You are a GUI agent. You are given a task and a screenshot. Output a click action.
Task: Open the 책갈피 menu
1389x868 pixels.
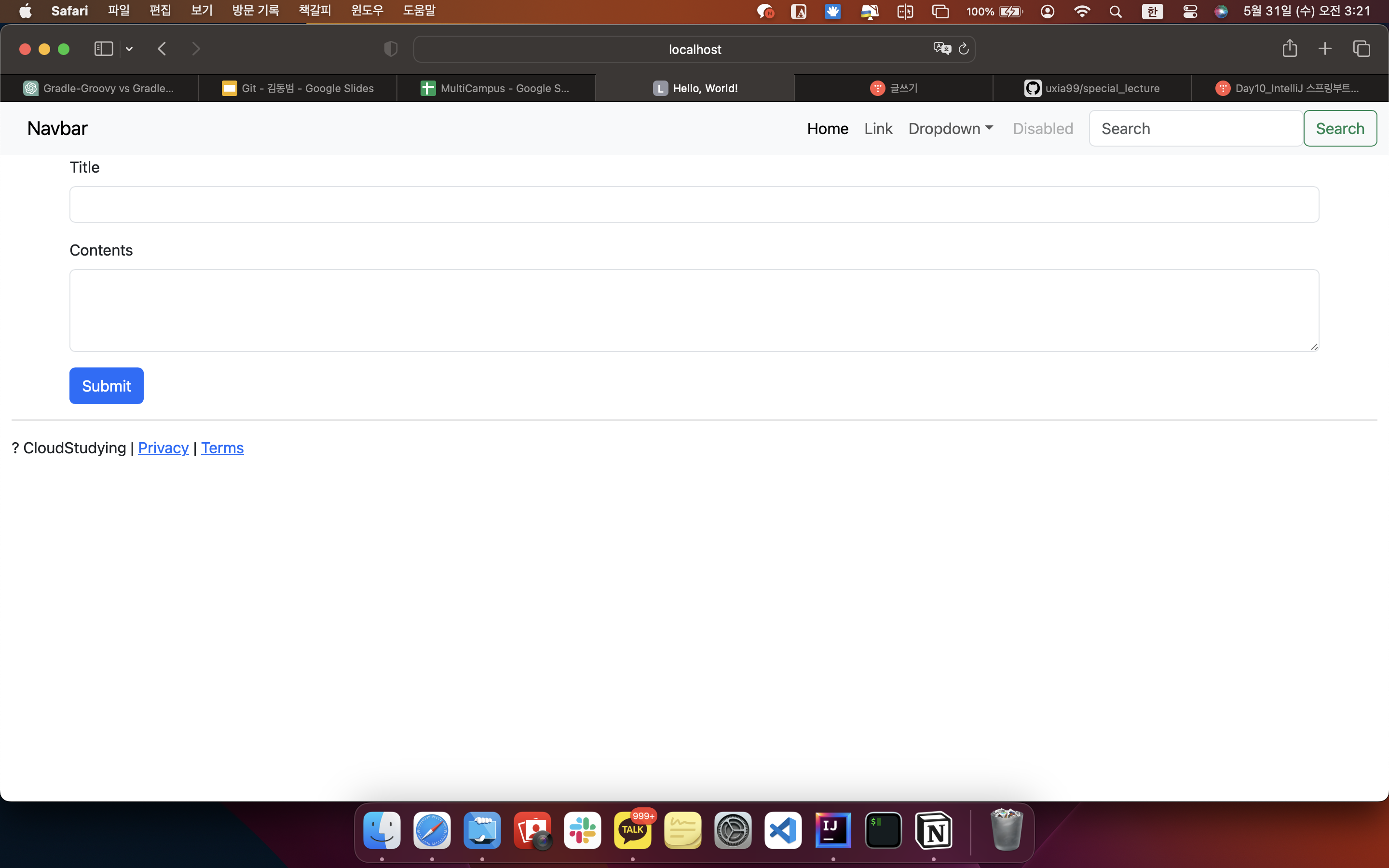(x=315, y=11)
